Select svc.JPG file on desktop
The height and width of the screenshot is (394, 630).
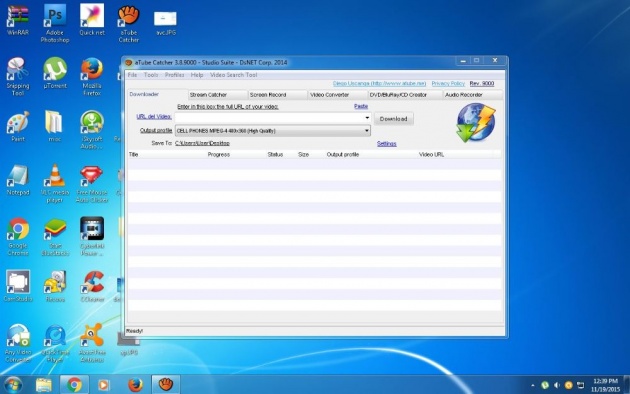click(x=166, y=23)
